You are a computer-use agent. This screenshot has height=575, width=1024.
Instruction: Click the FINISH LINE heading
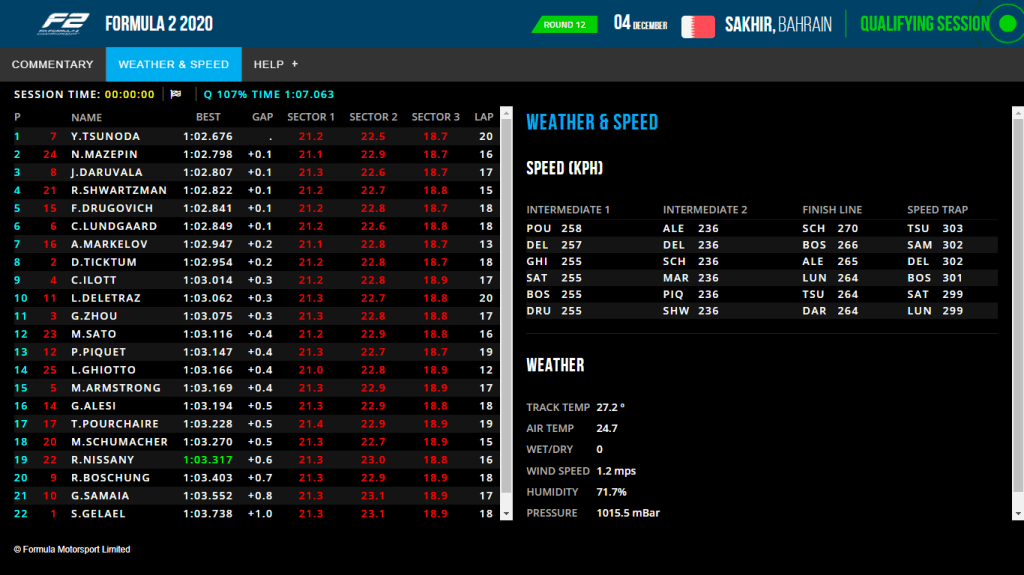point(832,210)
